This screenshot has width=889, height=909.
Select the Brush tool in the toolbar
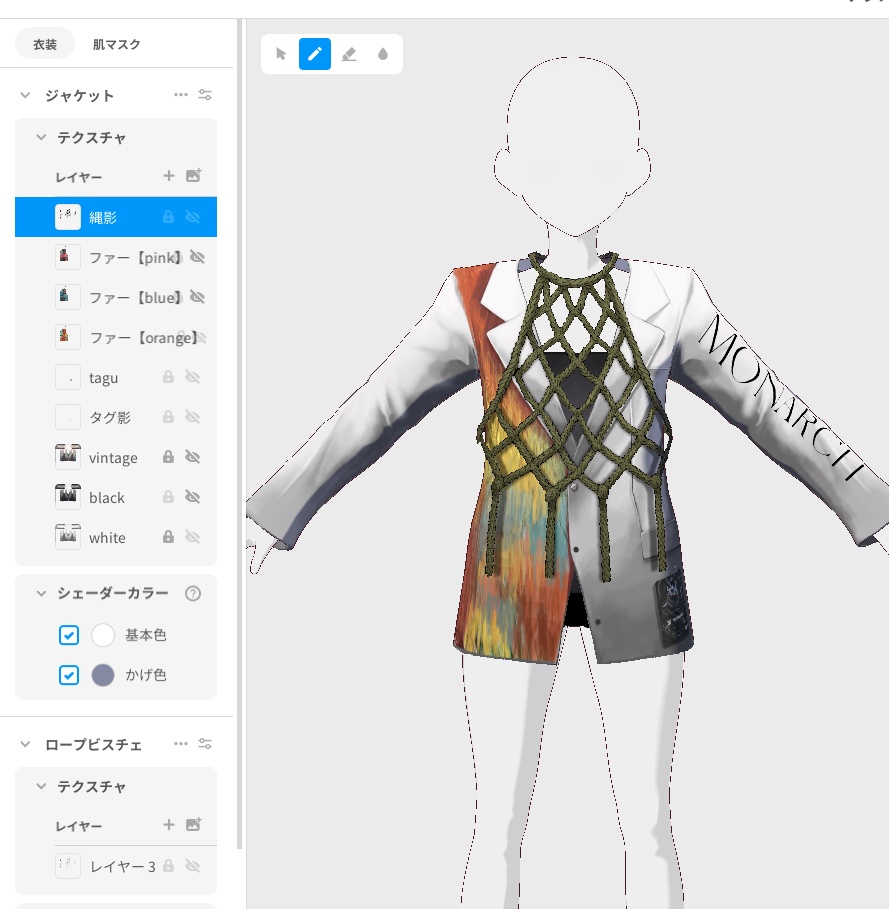[315, 54]
